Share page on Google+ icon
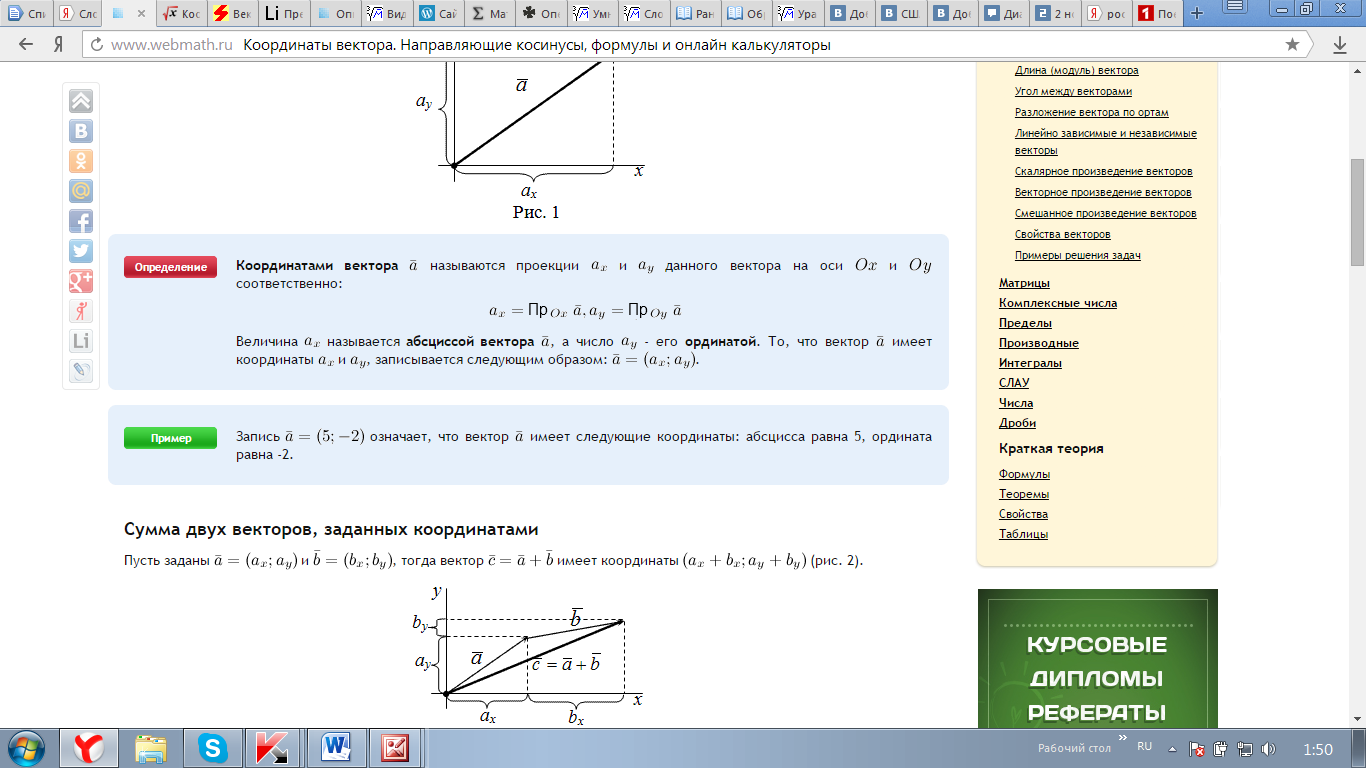The height and width of the screenshot is (768, 1366). pyautogui.click(x=81, y=281)
